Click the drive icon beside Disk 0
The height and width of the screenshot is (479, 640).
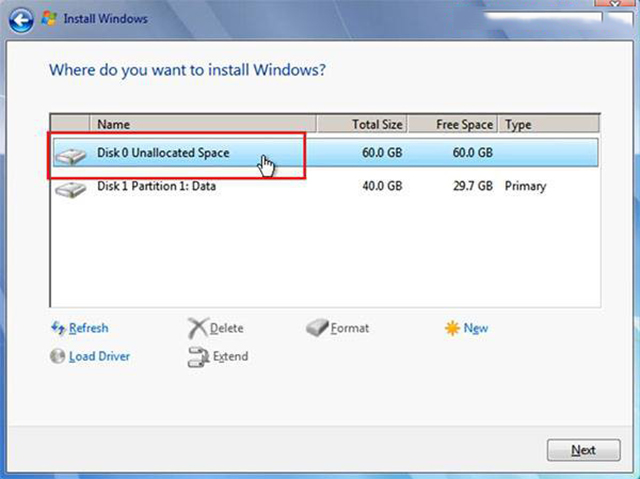(x=71, y=155)
